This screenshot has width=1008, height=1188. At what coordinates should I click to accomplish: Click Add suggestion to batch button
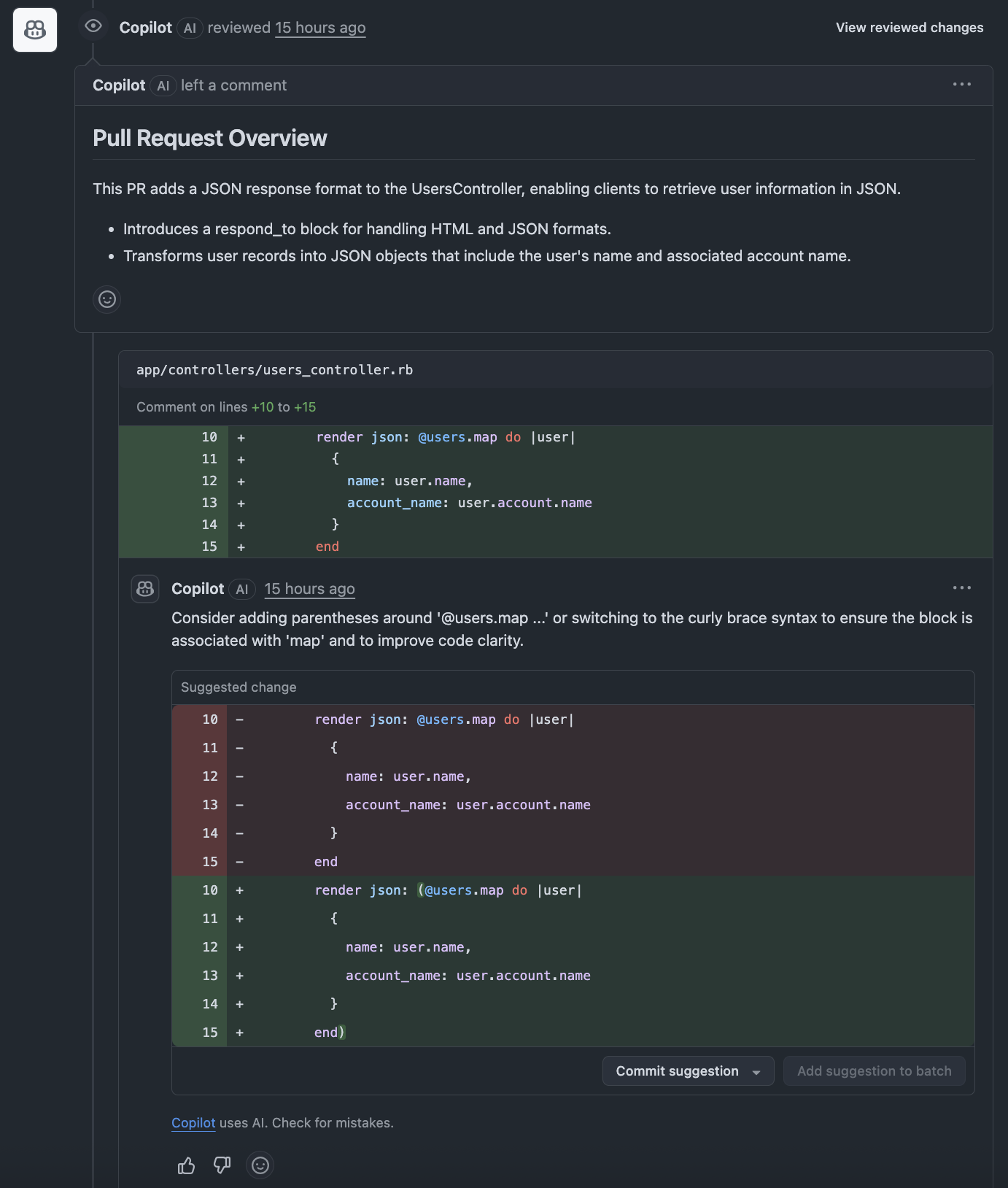coord(874,1071)
